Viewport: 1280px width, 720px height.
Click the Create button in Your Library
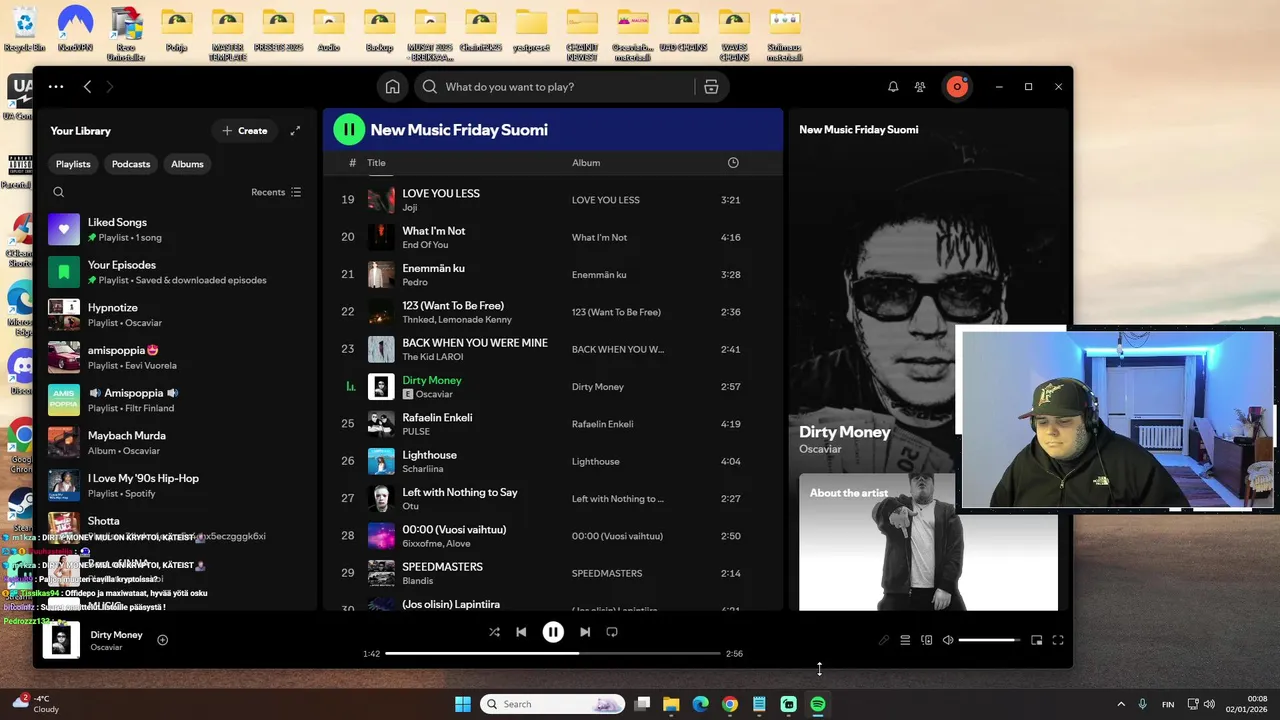pyautogui.click(x=245, y=131)
